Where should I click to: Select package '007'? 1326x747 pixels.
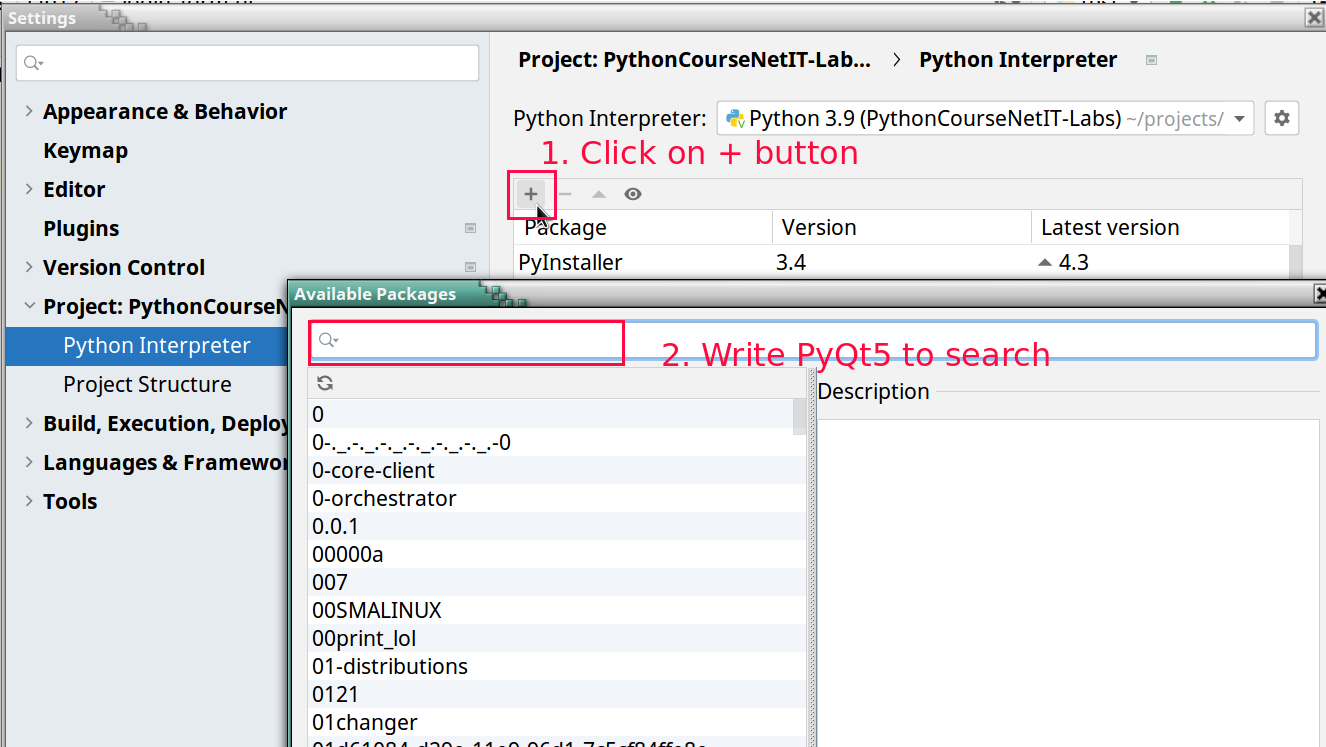[x=557, y=582]
